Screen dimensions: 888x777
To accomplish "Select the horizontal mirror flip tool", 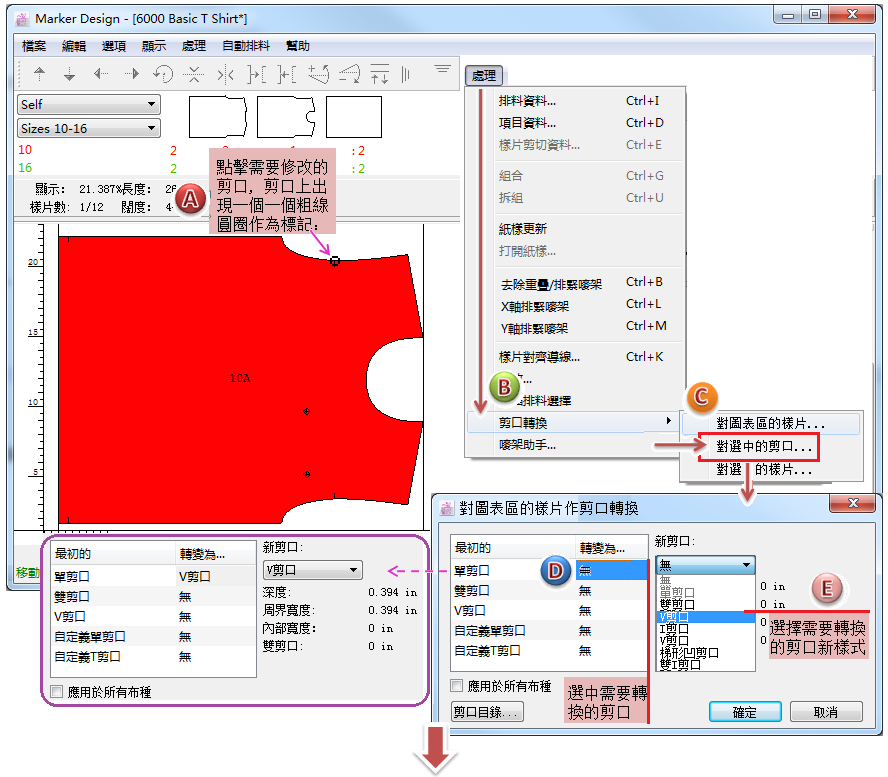I will tap(225, 74).
